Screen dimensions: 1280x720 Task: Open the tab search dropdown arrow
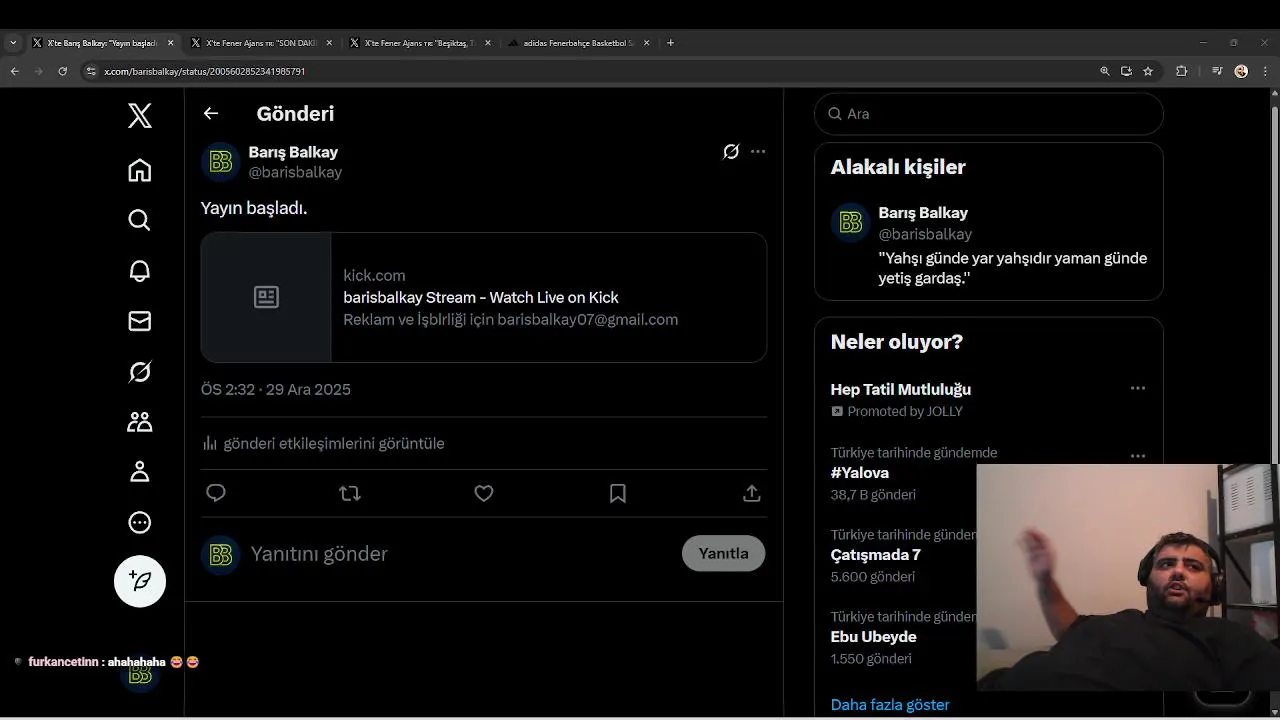13,43
